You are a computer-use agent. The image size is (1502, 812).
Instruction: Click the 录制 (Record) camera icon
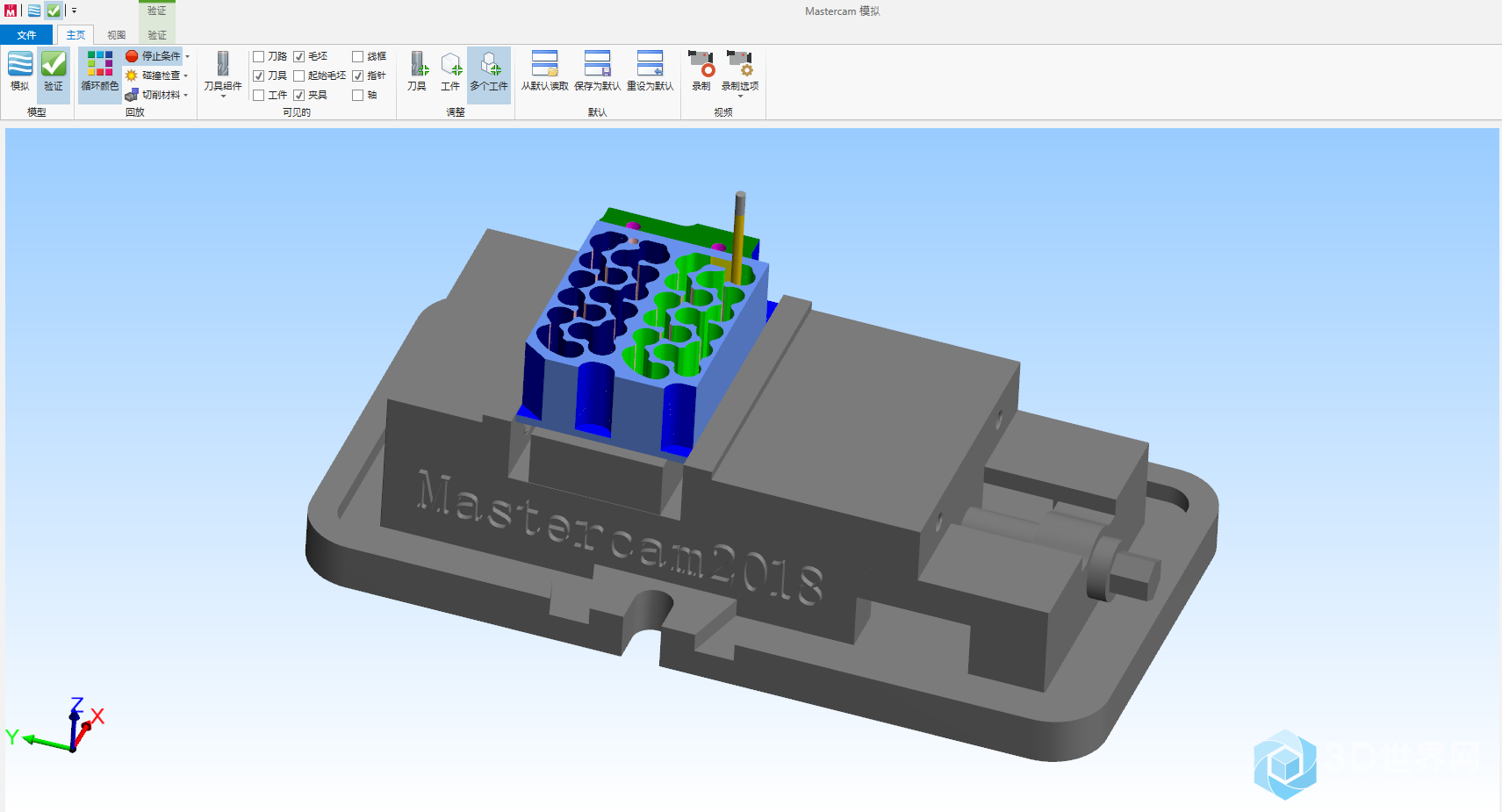pos(701,64)
